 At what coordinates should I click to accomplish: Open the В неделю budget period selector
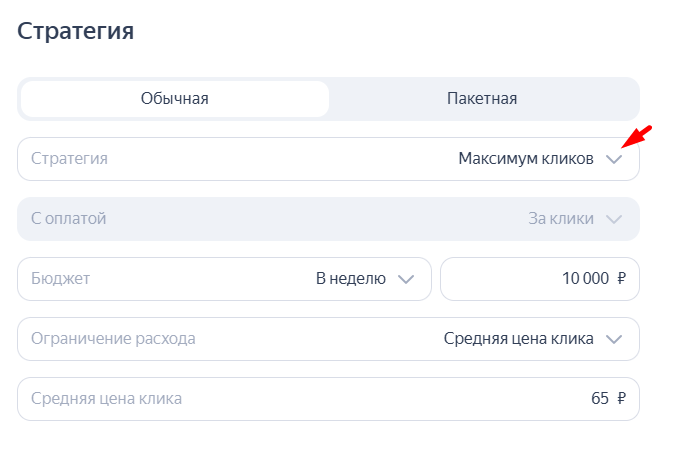[x=350, y=279]
